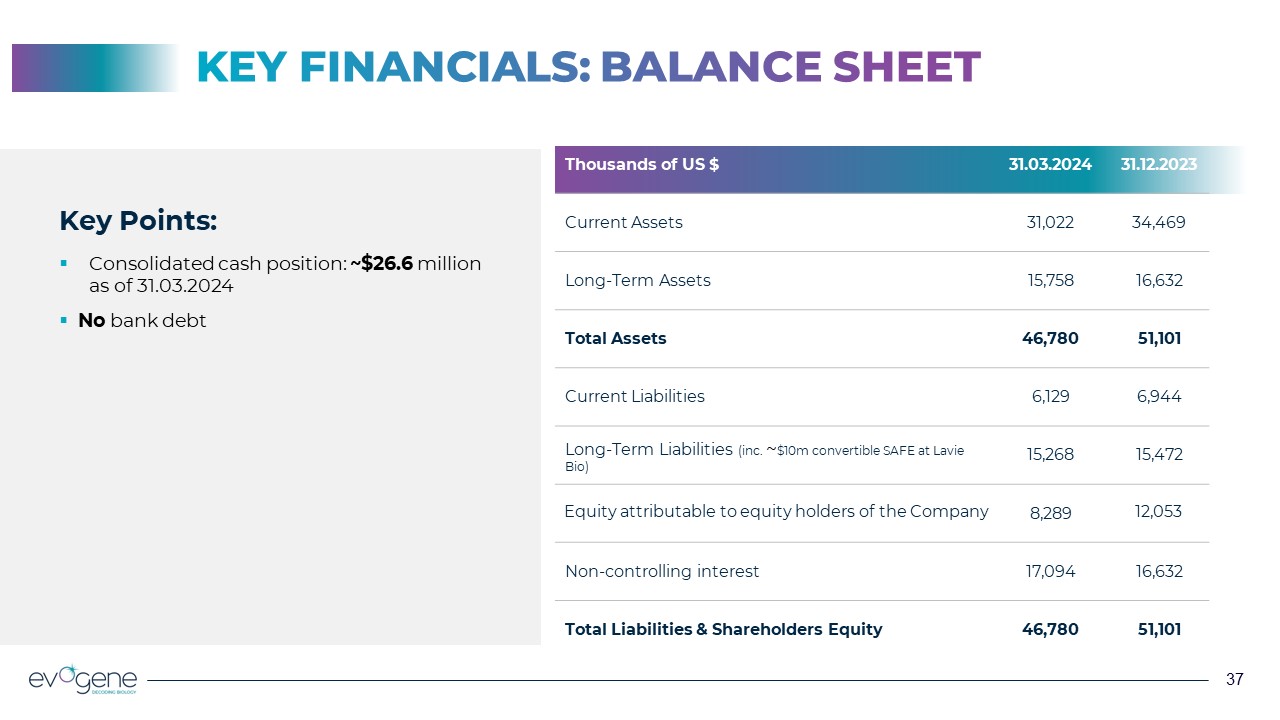The image size is (1280, 720).
Task: Select the equity value 8,289
Action: [1050, 513]
